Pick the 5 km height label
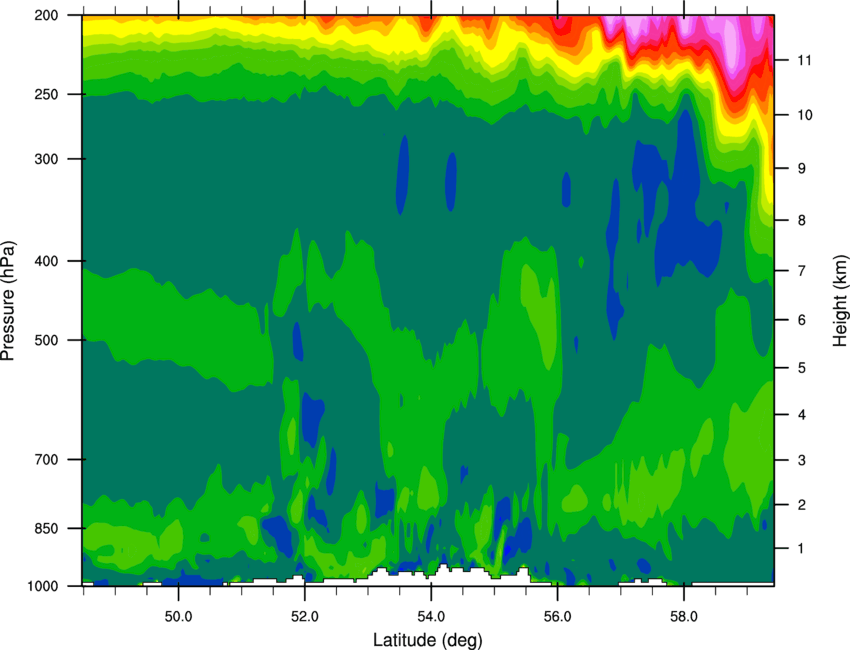Viewport: 850px width, 650px height. pyautogui.click(x=802, y=368)
